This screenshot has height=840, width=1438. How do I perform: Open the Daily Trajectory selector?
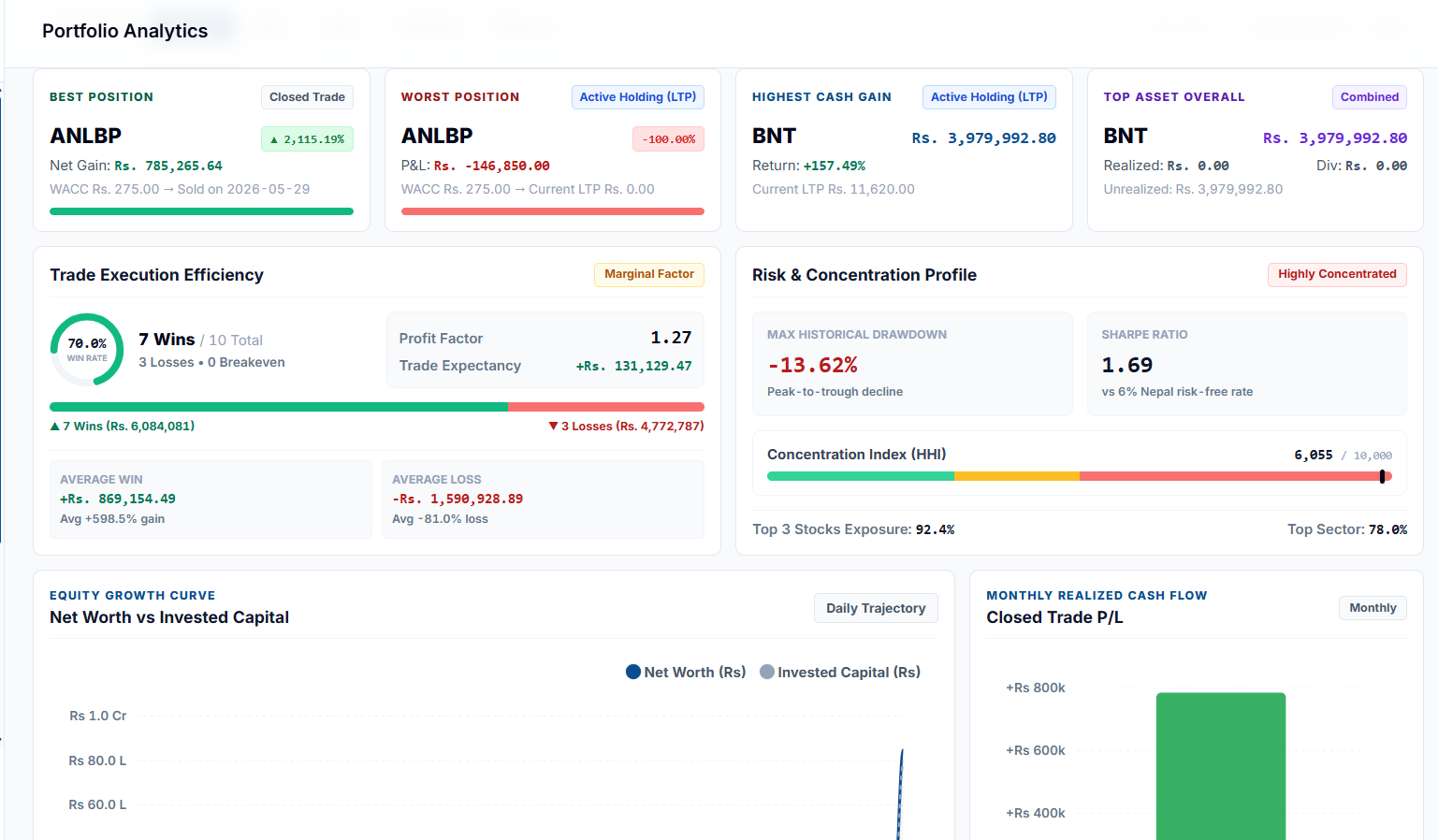coord(876,608)
